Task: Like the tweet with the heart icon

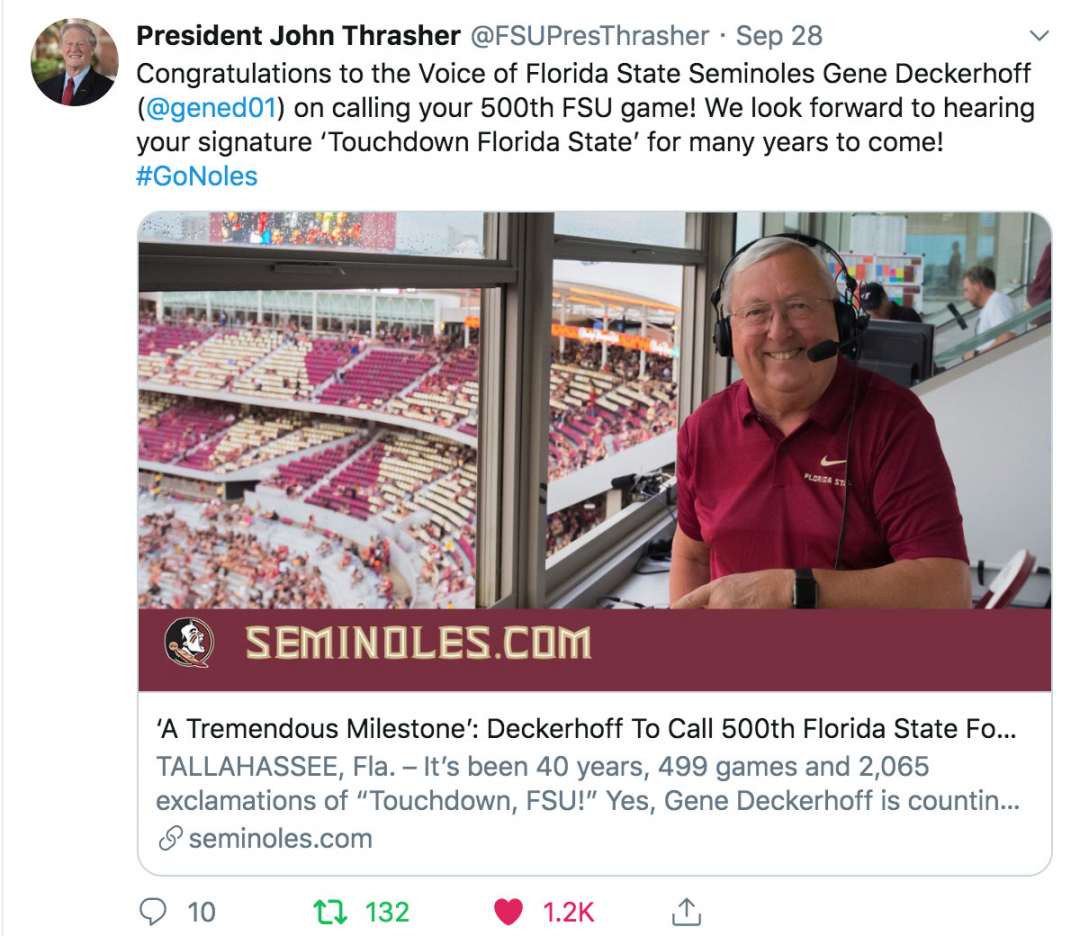Action: point(509,911)
